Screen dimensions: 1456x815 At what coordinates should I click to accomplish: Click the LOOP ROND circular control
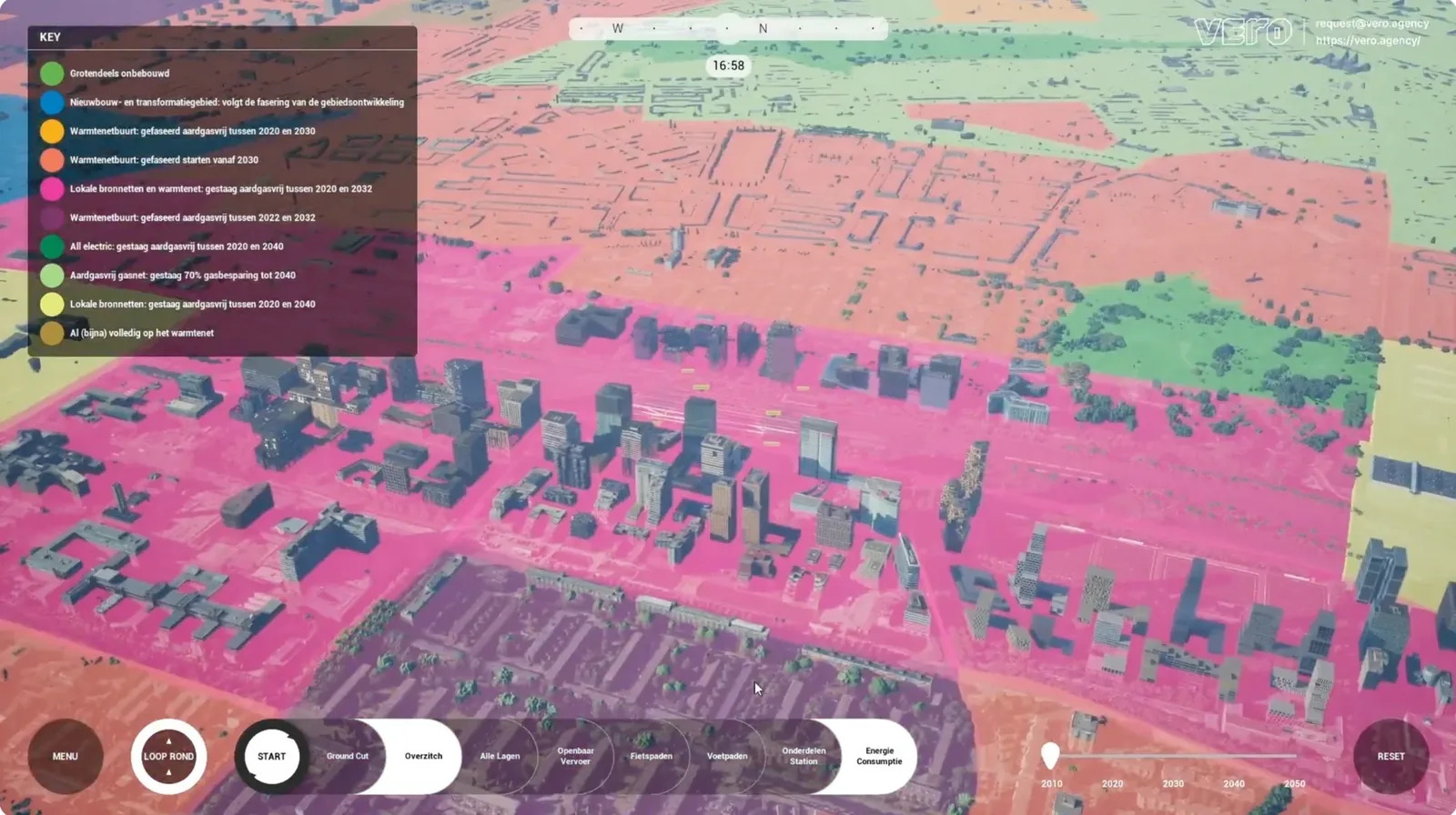point(168,756)
